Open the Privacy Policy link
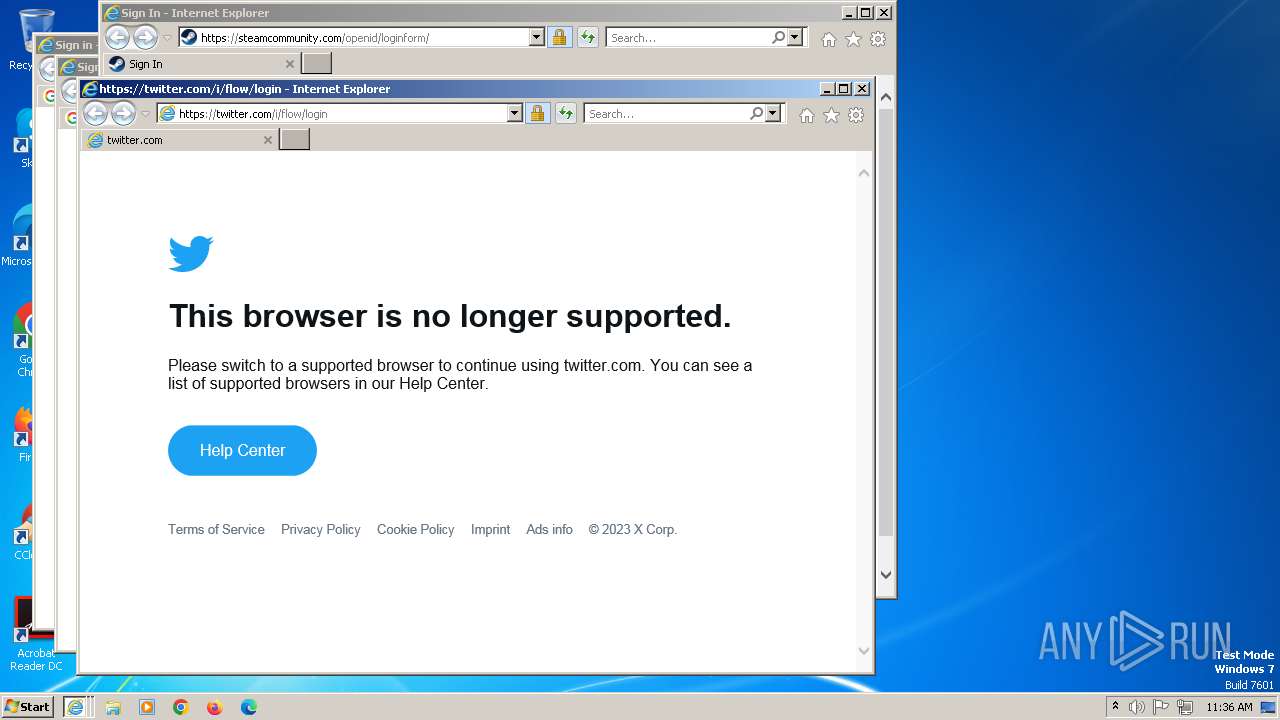This screenshot has height=720, width=1280. pyautogui.click(x=320, y=529)
